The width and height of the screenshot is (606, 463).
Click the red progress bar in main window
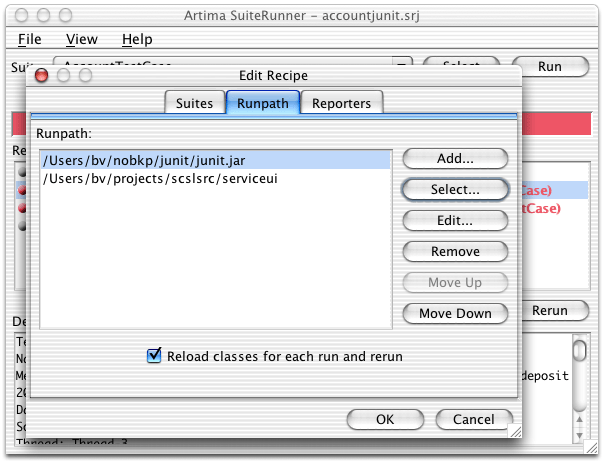pyautogui.click(x=557, y=124)
